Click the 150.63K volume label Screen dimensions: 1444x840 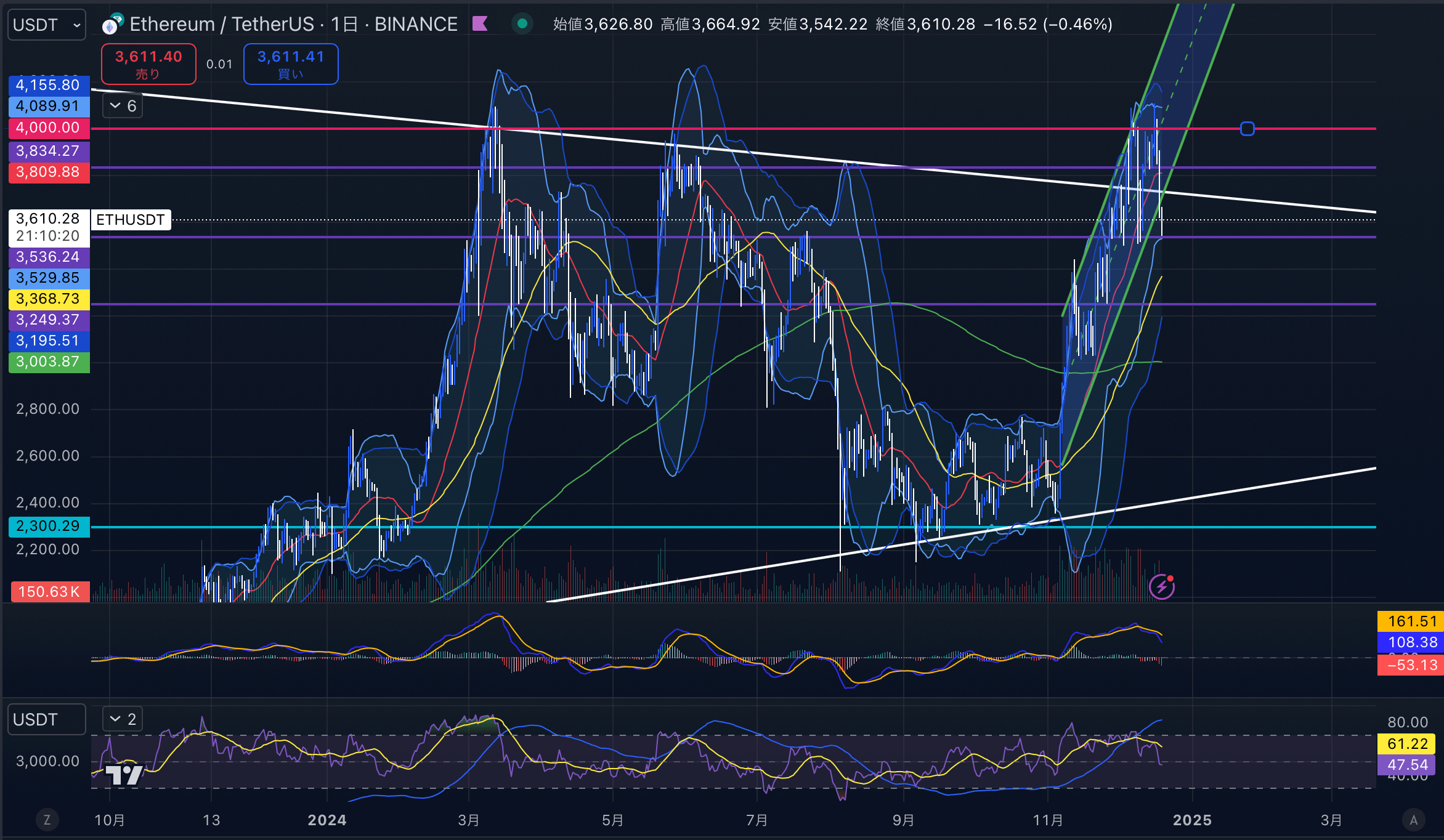(x=49, y=592)
